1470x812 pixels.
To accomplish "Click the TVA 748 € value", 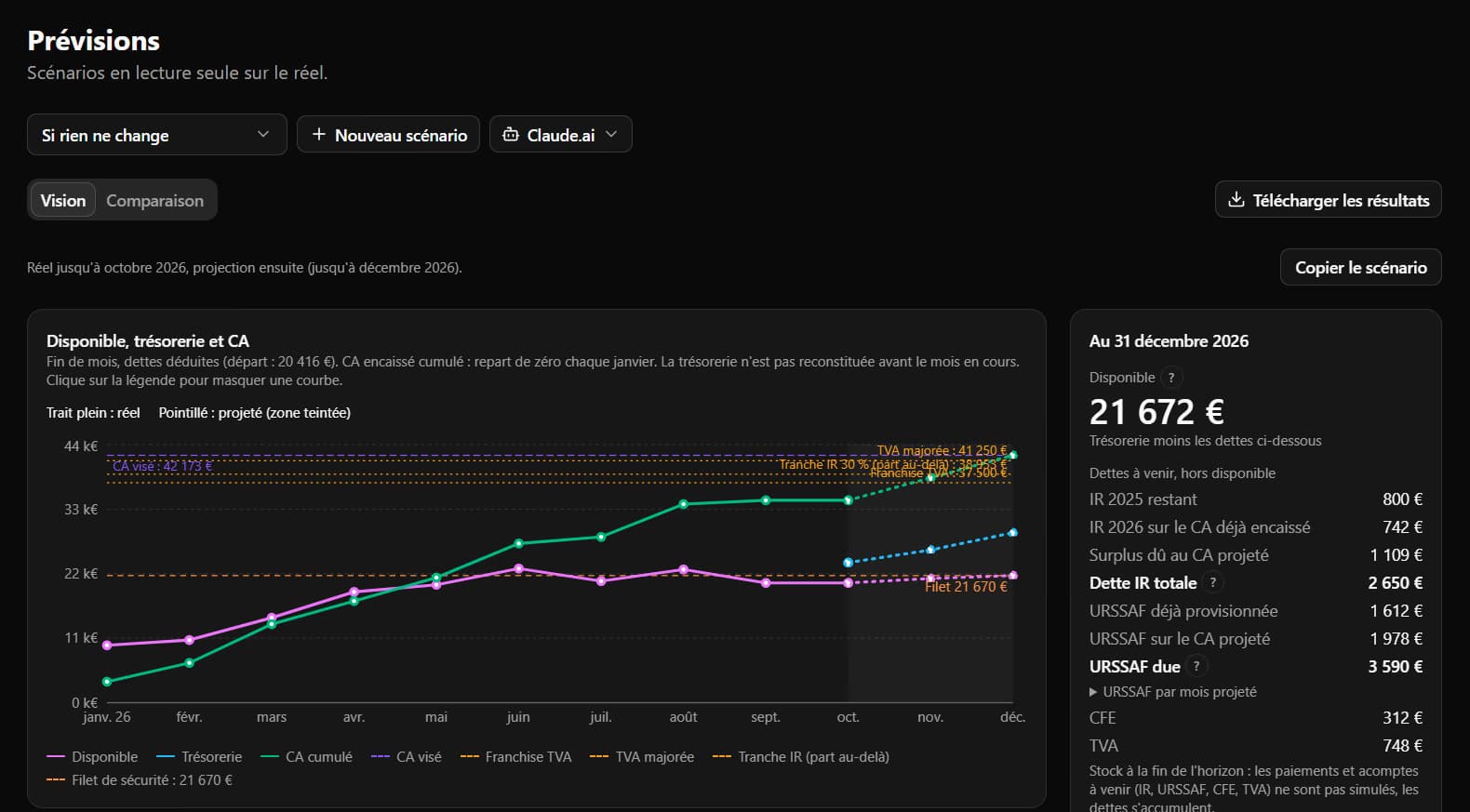I will pos(1402,746).
